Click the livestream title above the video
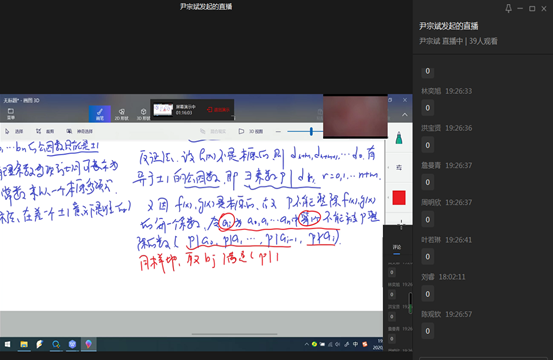Viewport: 553px width, 360px height. 206,6
